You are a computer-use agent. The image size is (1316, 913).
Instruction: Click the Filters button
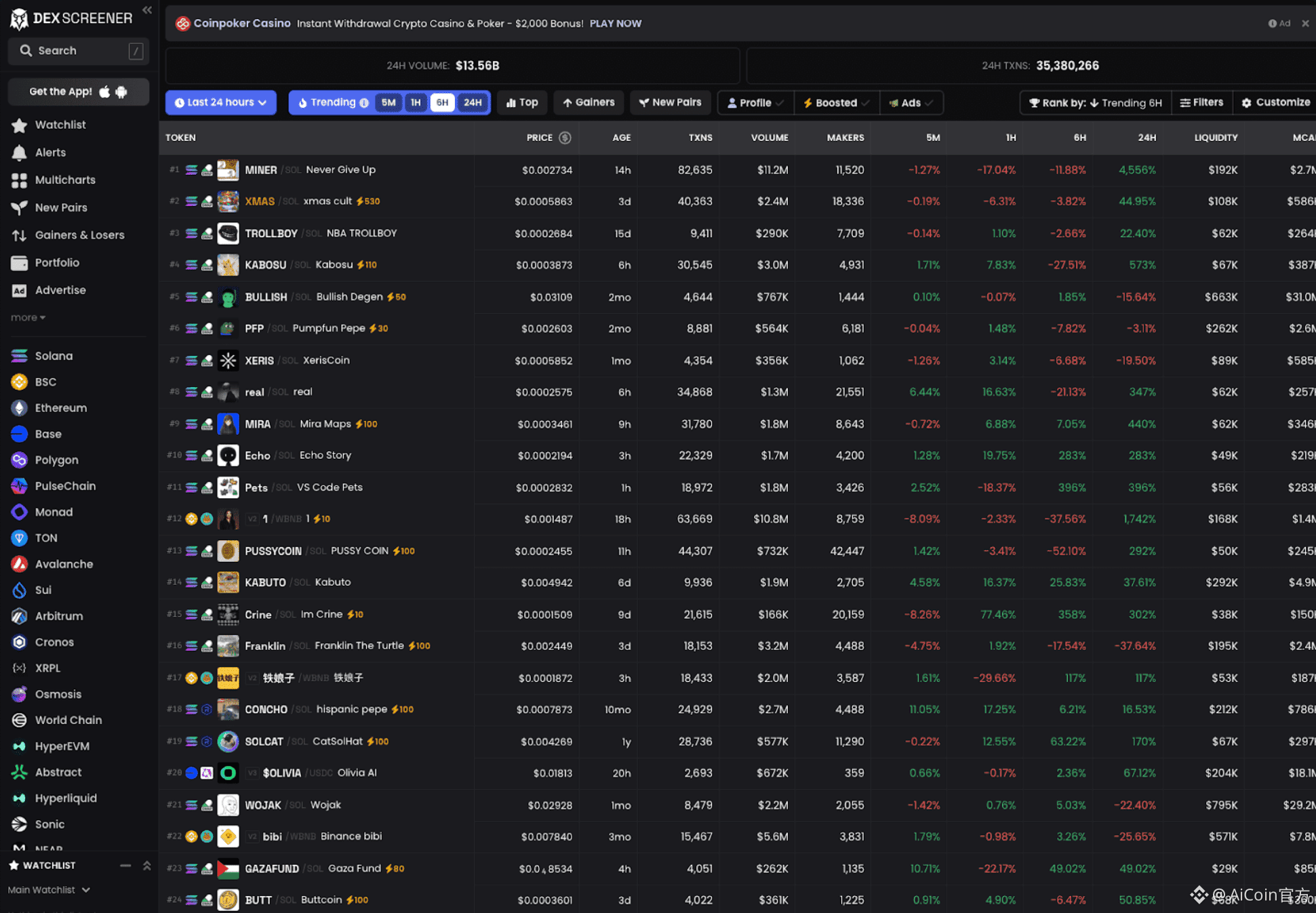1201,103
